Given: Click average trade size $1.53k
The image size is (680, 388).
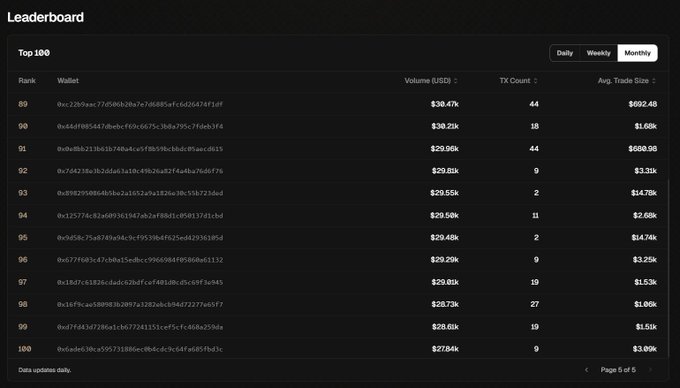Looking at the screenshot, I should (646, 282).
